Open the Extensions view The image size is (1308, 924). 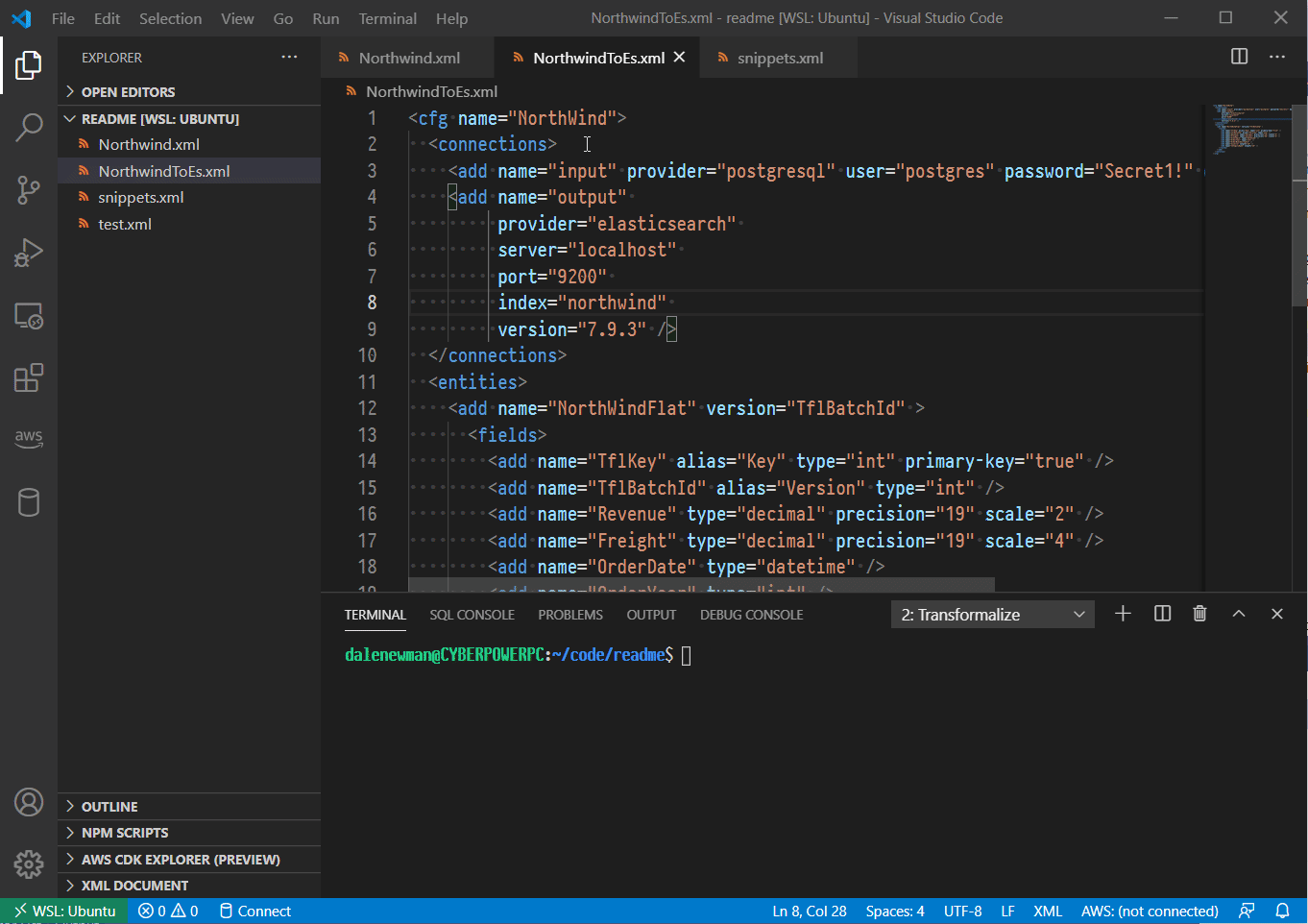click(29, 377)
